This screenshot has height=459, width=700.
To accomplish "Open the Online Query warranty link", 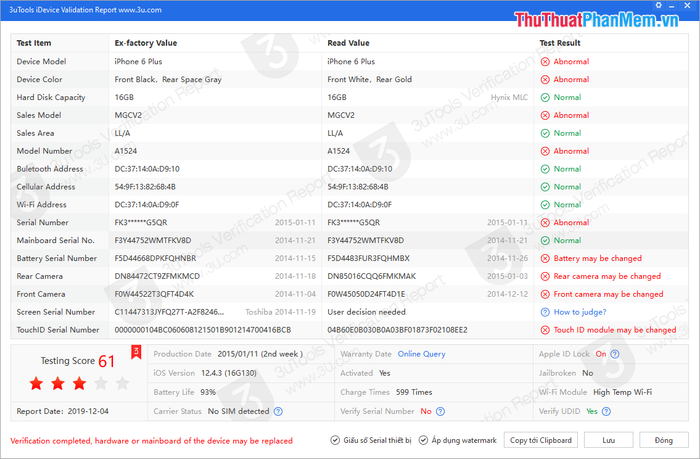I will pos(421,354).
